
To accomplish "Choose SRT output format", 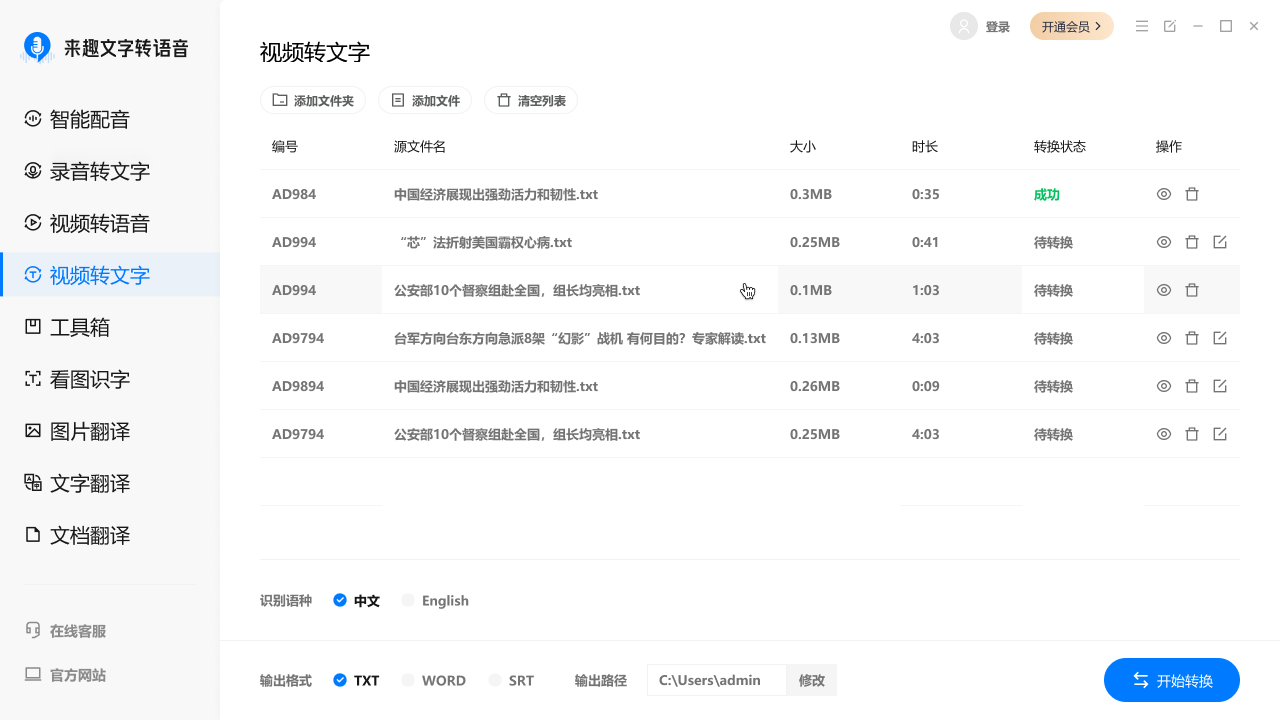I will click(x=511, y=681).
